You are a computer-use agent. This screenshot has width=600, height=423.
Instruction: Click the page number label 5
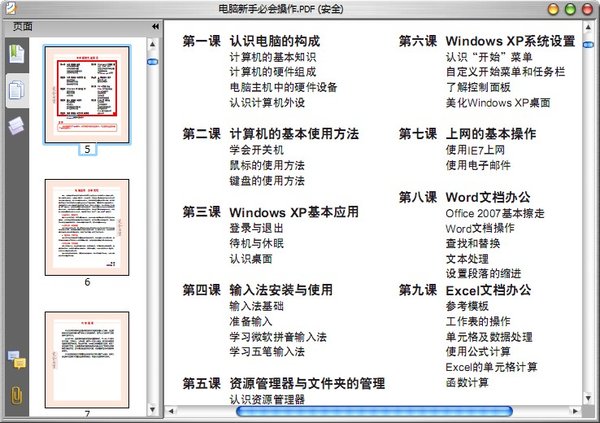tap(87, 149)
